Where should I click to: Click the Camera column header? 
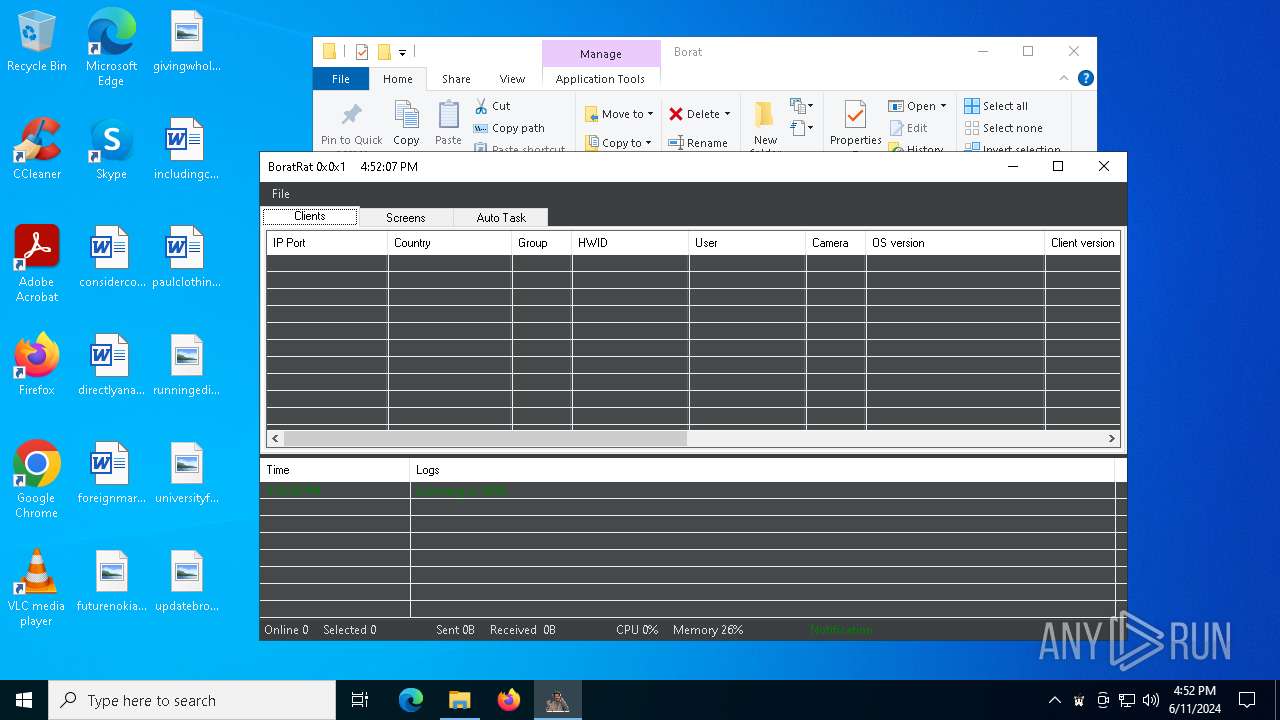[x=835, y=243]
